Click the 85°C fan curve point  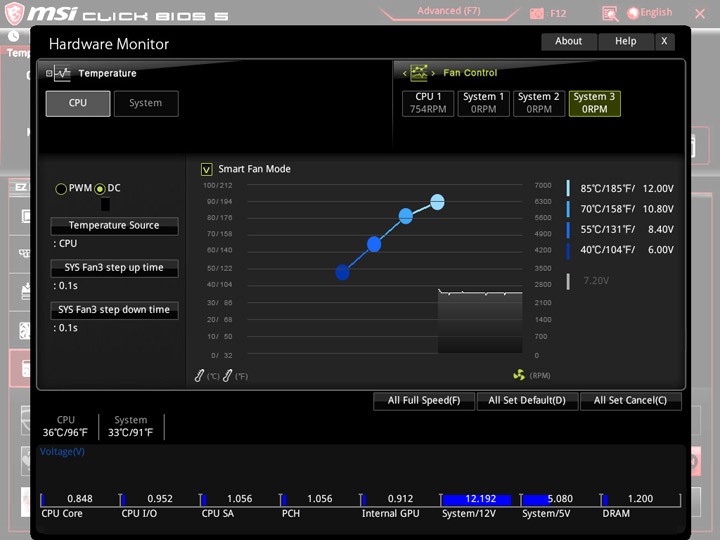tap(437, 202)
